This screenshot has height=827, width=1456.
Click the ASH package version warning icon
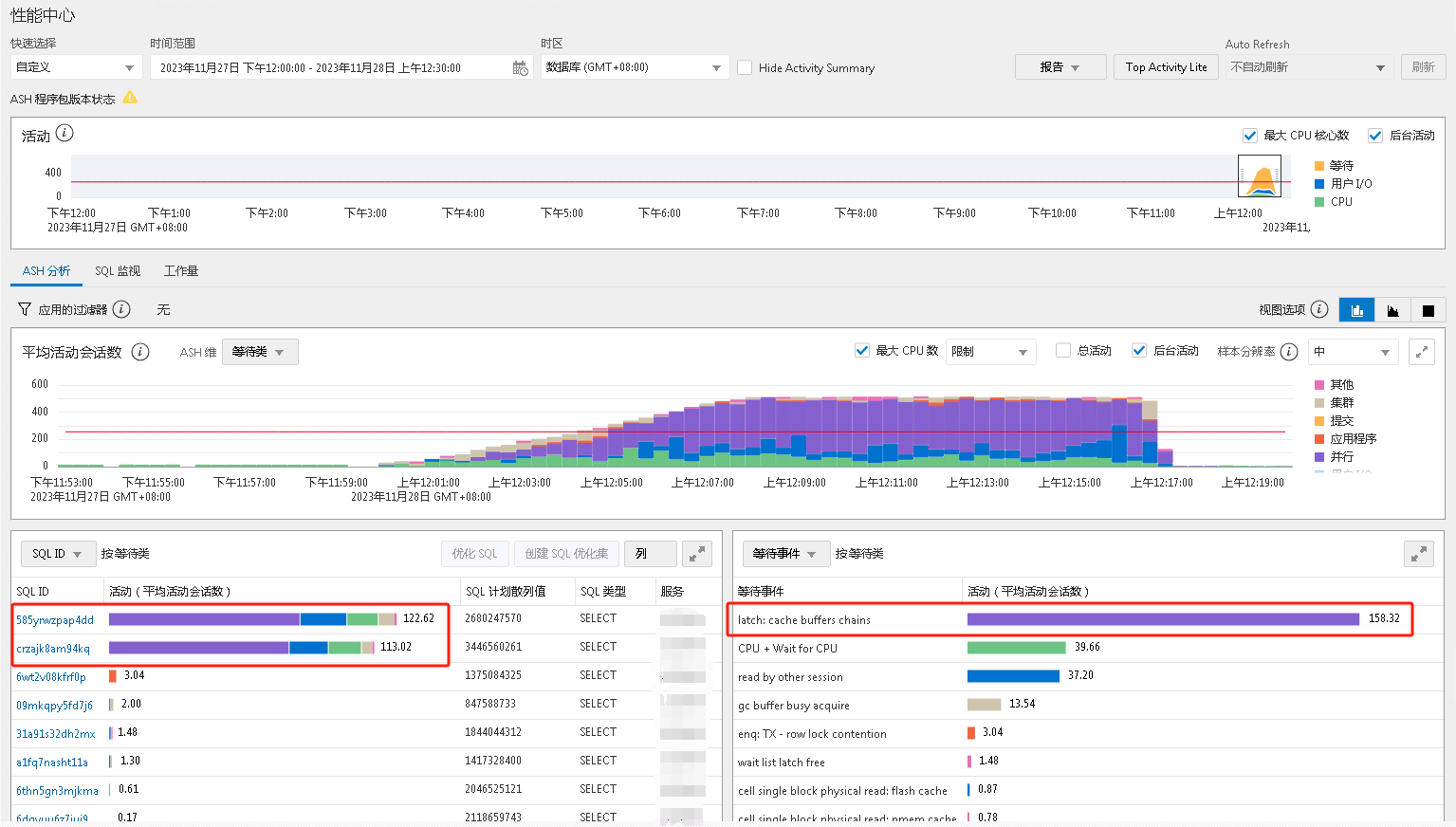pos(130,98)
